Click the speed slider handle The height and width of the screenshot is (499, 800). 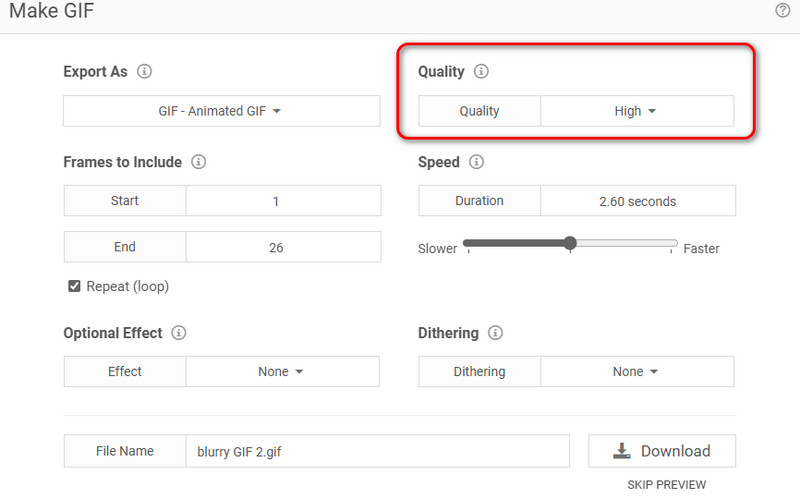tap(570, 243)
